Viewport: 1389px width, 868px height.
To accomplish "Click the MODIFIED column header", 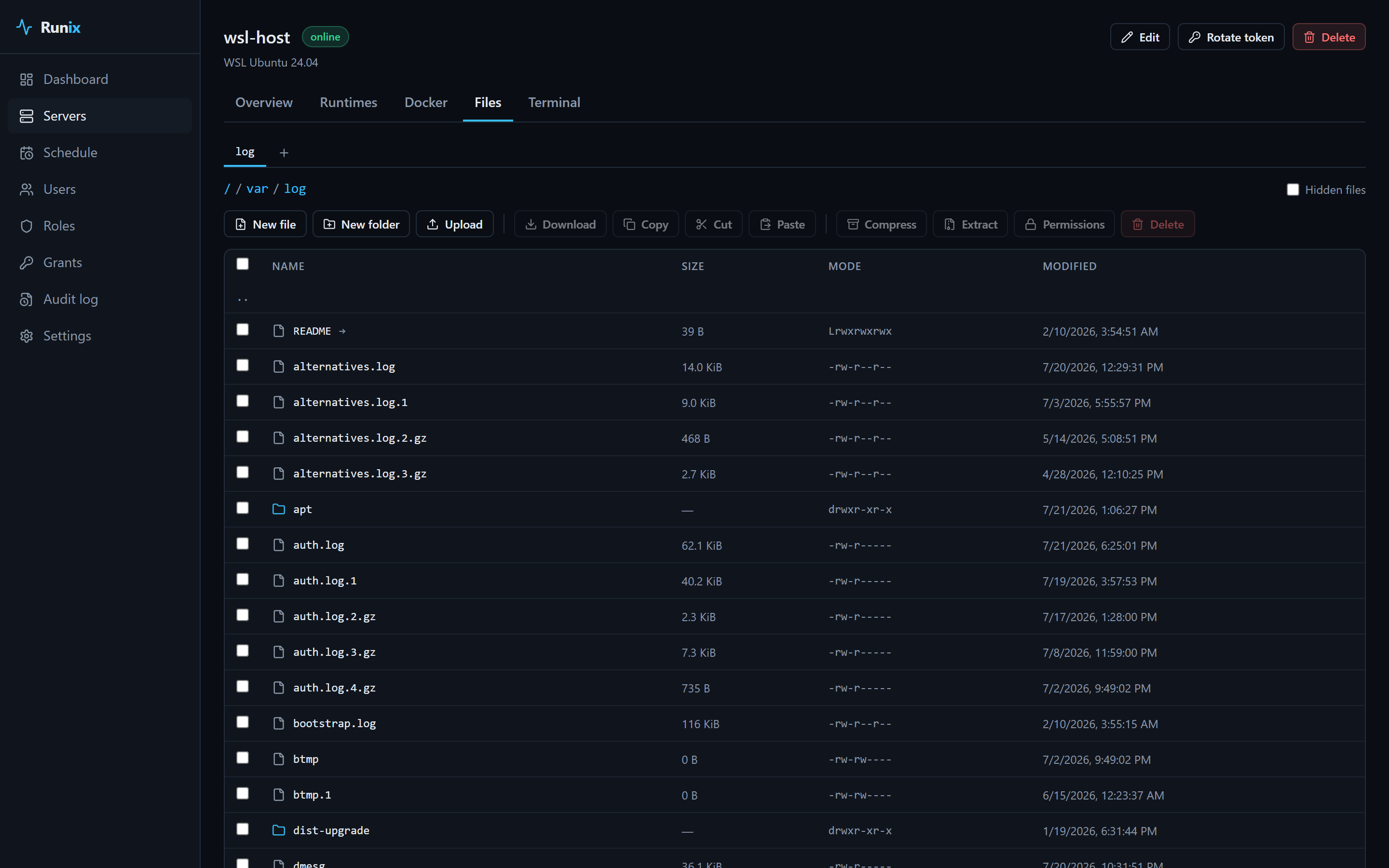I will click(1069, 266).
